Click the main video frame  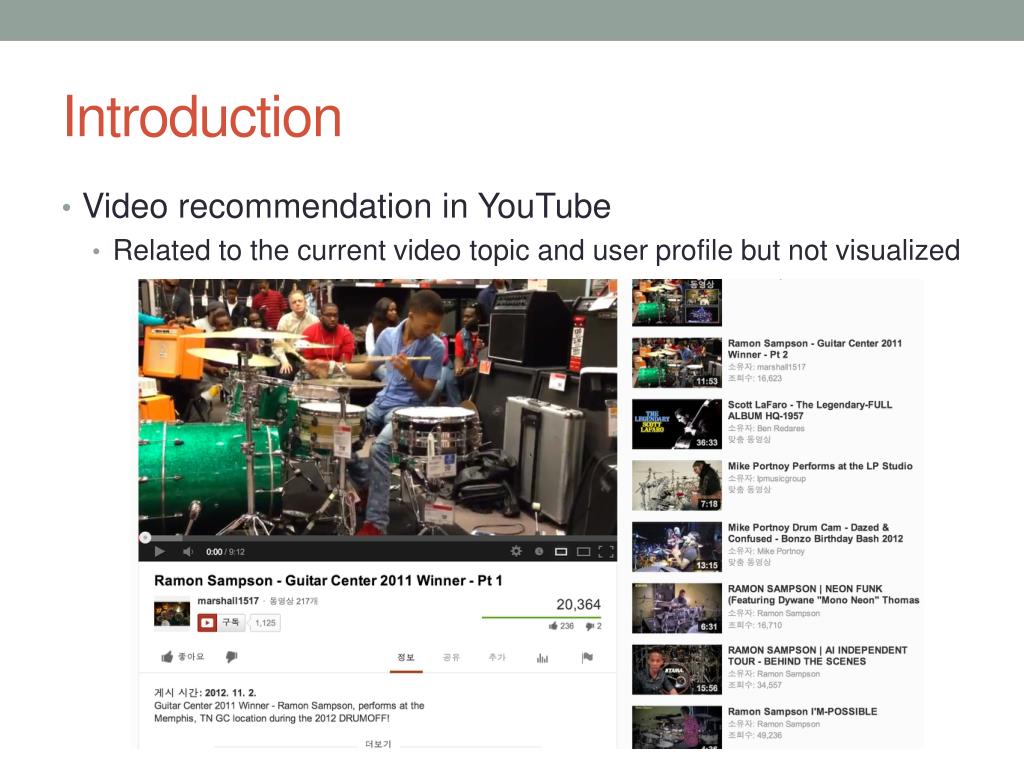click(x=377, y=407)
